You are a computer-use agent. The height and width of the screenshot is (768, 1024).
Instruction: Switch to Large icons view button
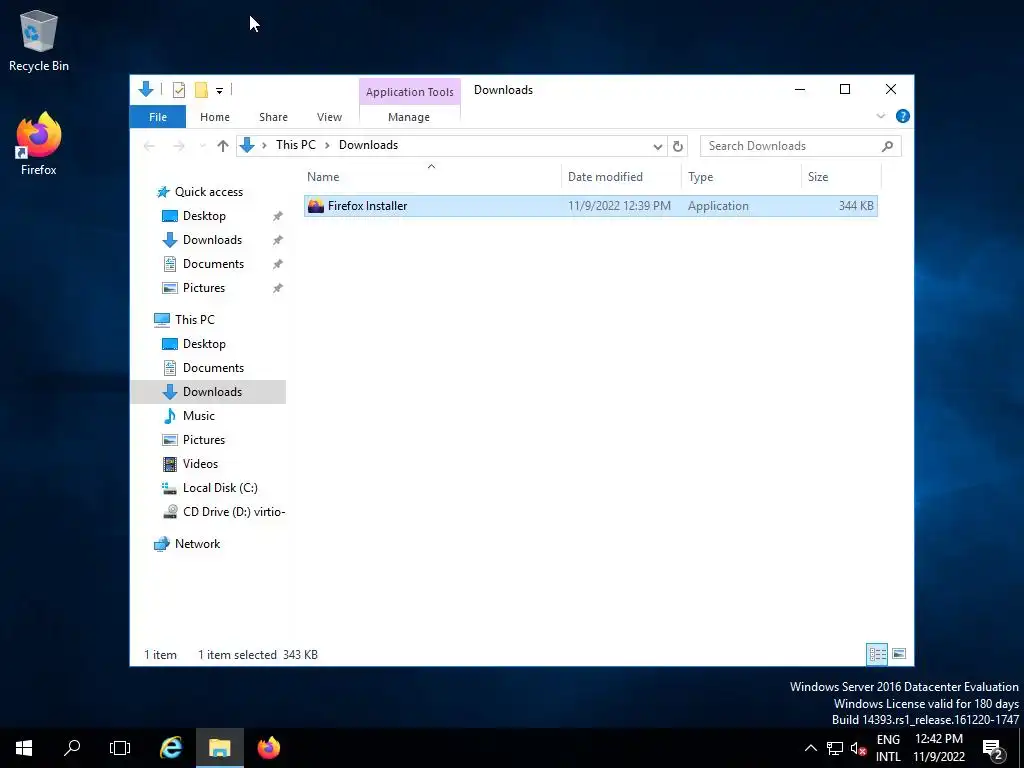pyautogui.click(x=899, y=654)
